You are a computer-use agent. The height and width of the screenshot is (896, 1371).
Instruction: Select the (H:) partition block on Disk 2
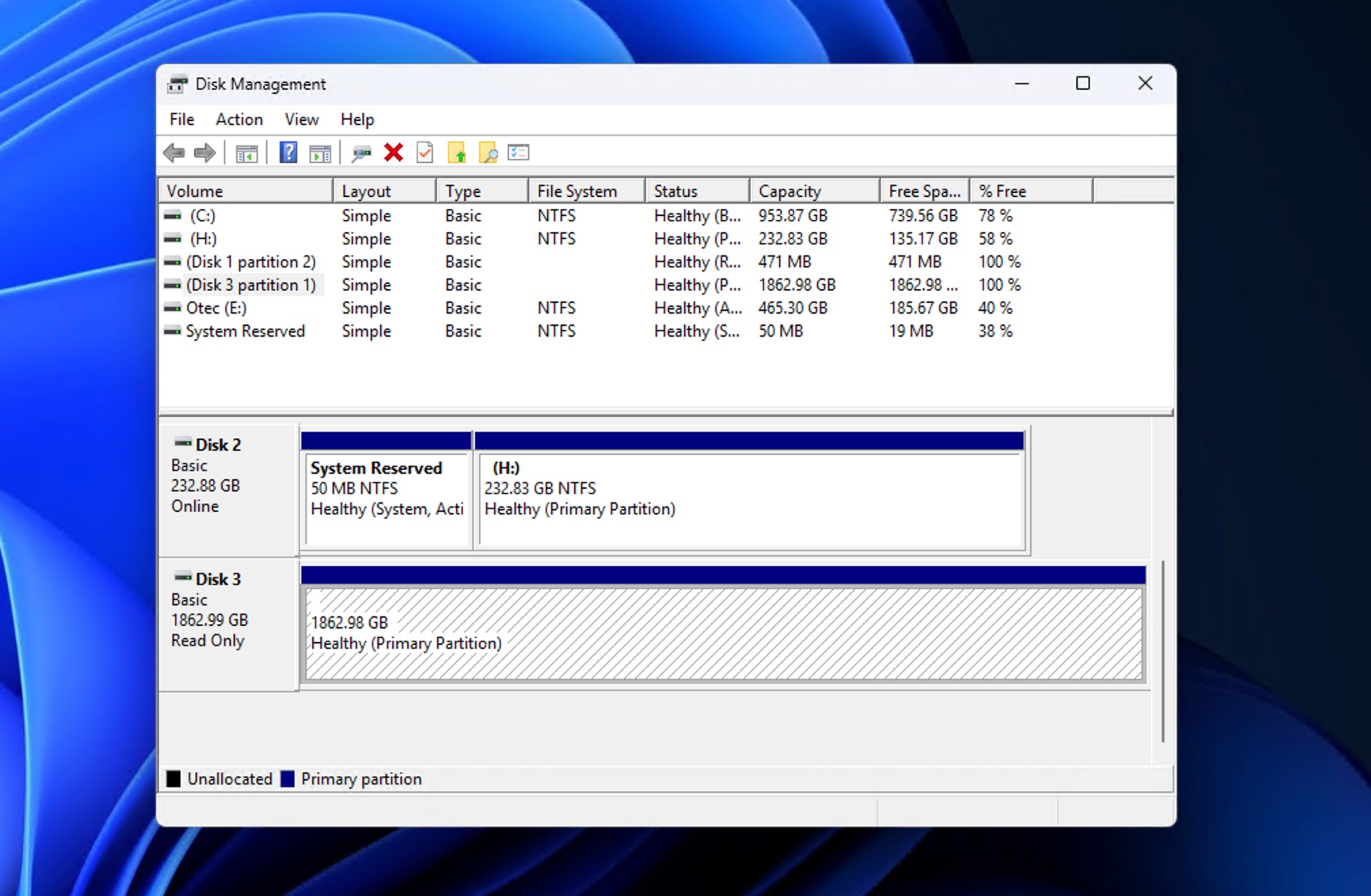(750, 489)
